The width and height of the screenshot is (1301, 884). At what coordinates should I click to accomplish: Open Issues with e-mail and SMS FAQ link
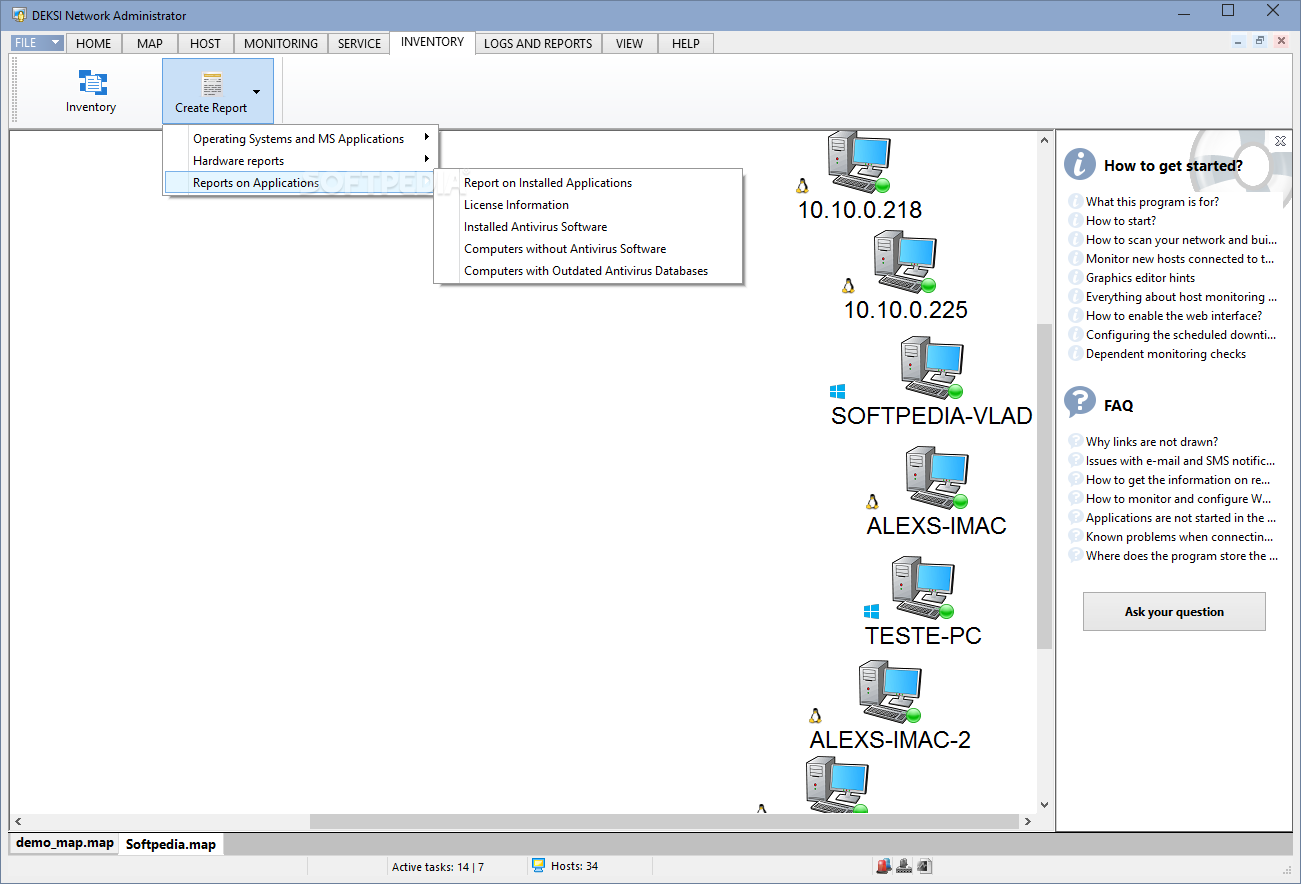click(1181, 461)
